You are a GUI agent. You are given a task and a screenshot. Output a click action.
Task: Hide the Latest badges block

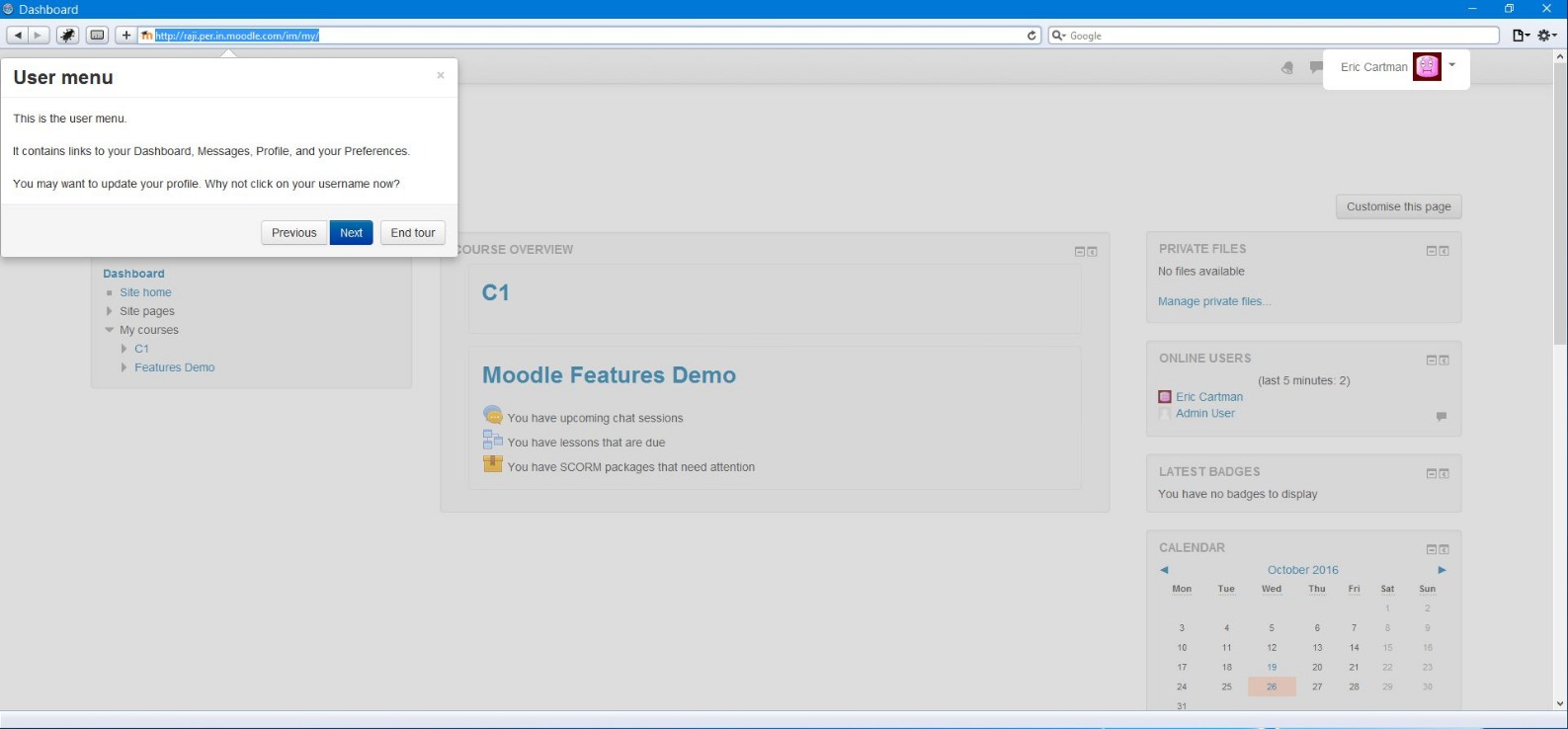click(x=1431, y=474)
